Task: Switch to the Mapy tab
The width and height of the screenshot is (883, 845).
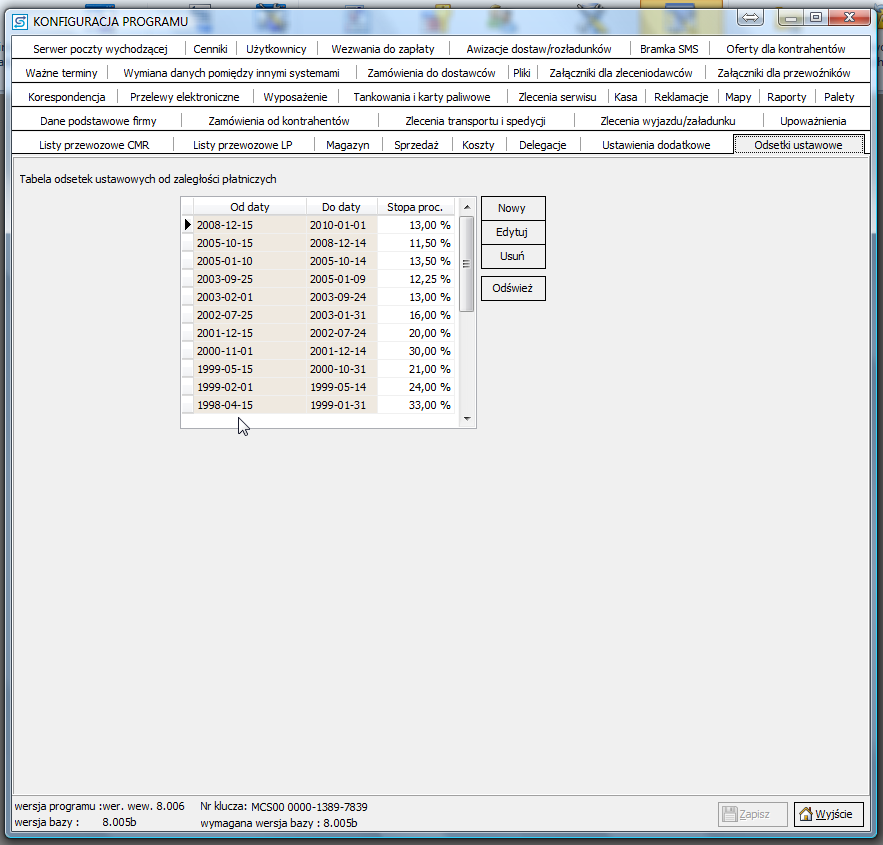Action: click(738, 97)
